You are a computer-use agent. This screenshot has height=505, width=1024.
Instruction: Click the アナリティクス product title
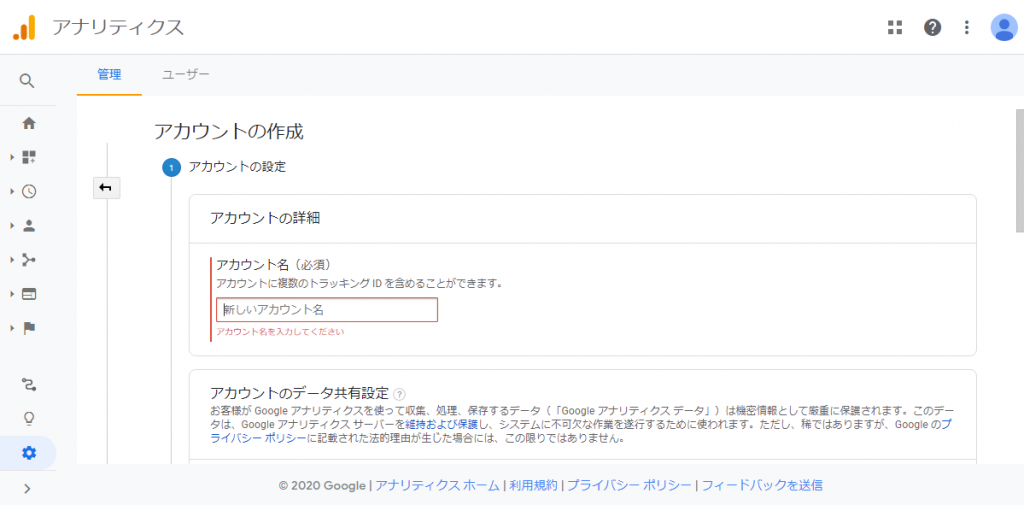(x=118, y=27)
